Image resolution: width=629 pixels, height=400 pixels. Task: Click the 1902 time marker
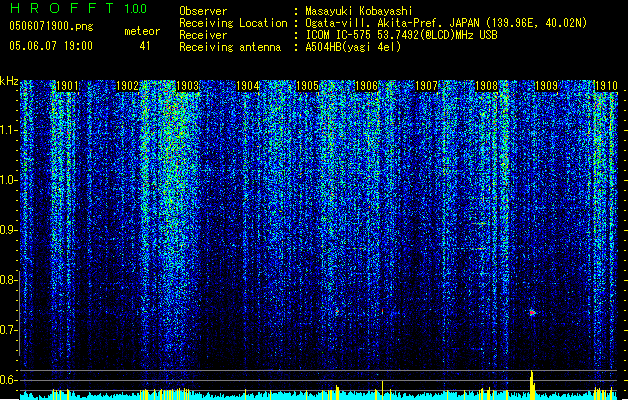tap(127, 86)
